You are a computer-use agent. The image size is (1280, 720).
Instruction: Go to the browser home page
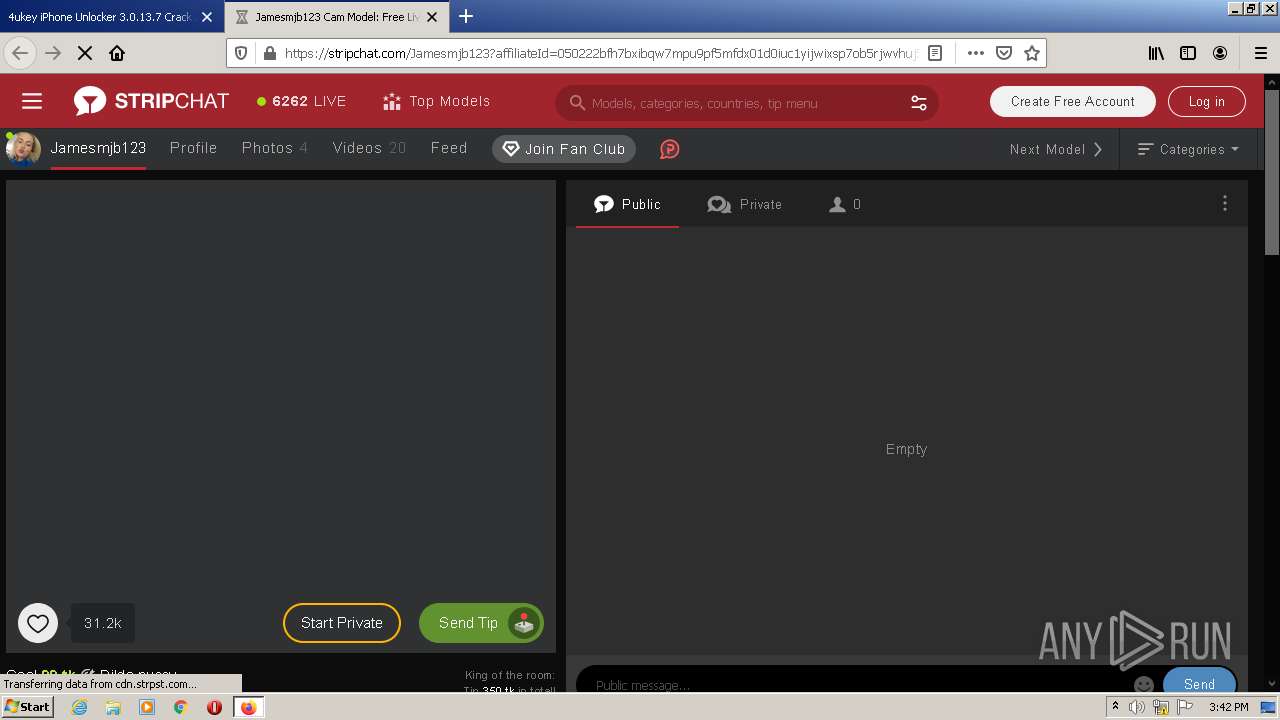pos(117,53)
